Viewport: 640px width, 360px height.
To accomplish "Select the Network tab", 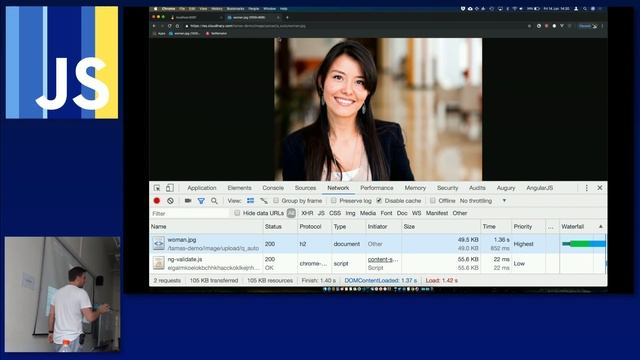I will coord(338,188).
